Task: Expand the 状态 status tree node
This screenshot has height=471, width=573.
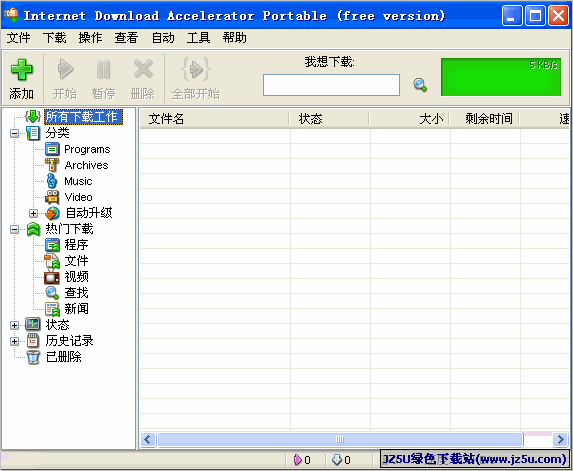Action: point(14,325)
